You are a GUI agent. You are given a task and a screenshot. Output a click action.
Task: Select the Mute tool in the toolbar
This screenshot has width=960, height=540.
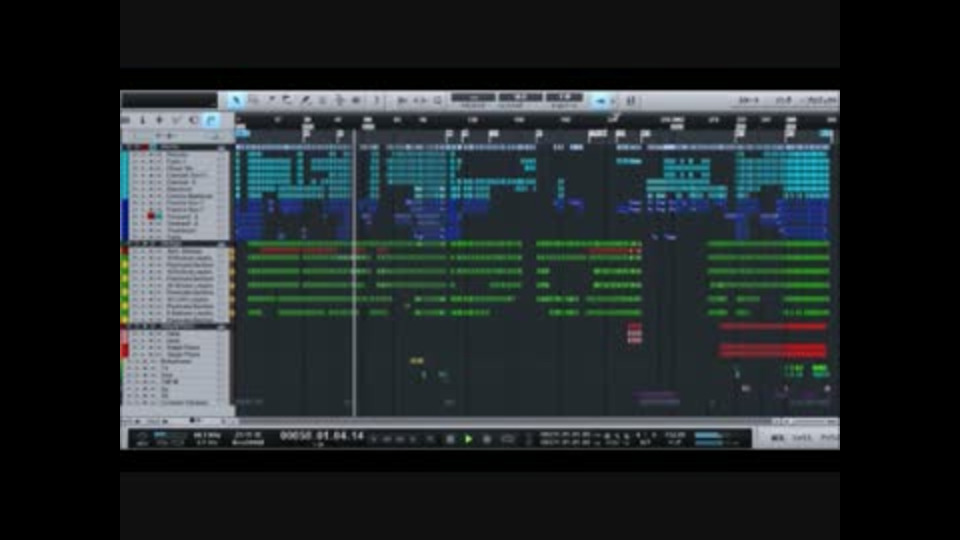(x=322, y=100)
